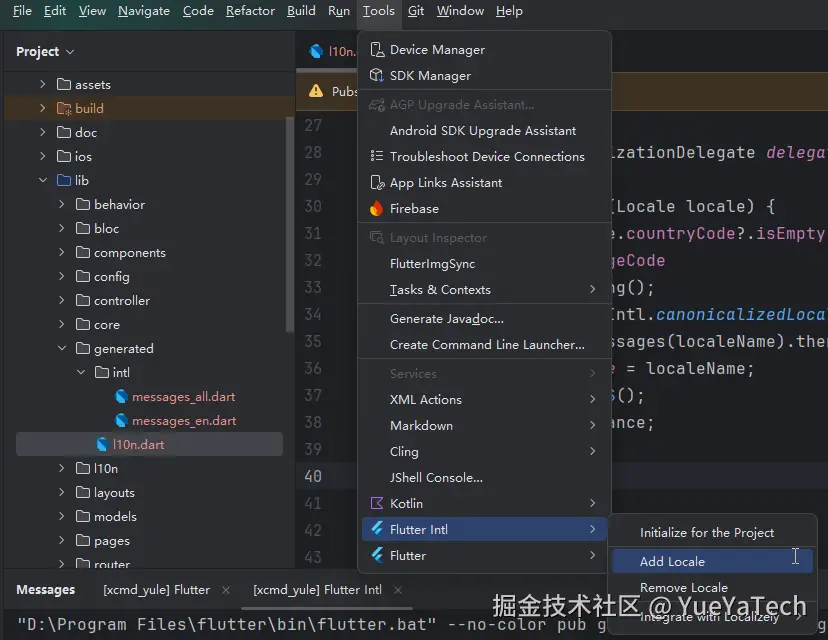828x640 pixels.
Task: Select Add Locale in Flutter Intl submenu
Action: point(712,561)
